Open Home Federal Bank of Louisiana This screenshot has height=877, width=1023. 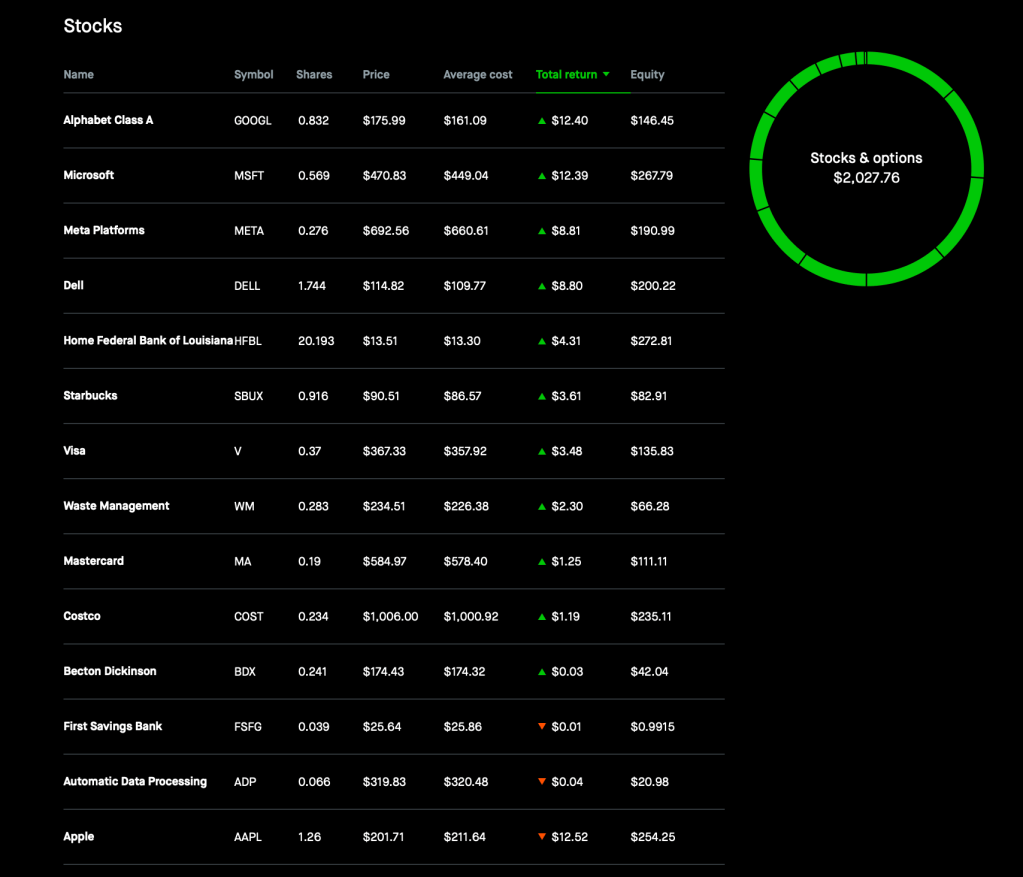click(x=147, y=341)
